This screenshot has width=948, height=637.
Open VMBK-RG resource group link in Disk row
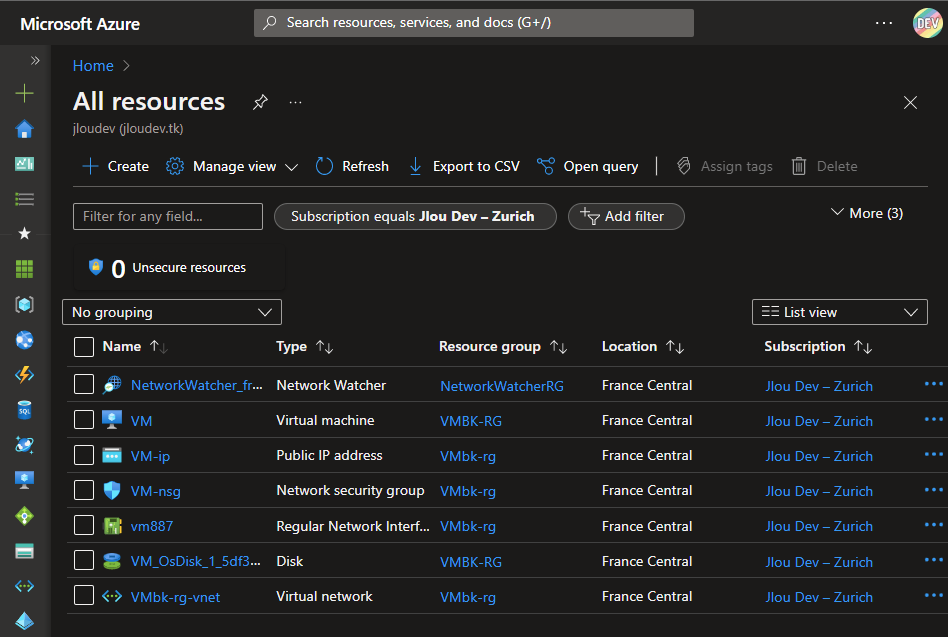point(471,562)
